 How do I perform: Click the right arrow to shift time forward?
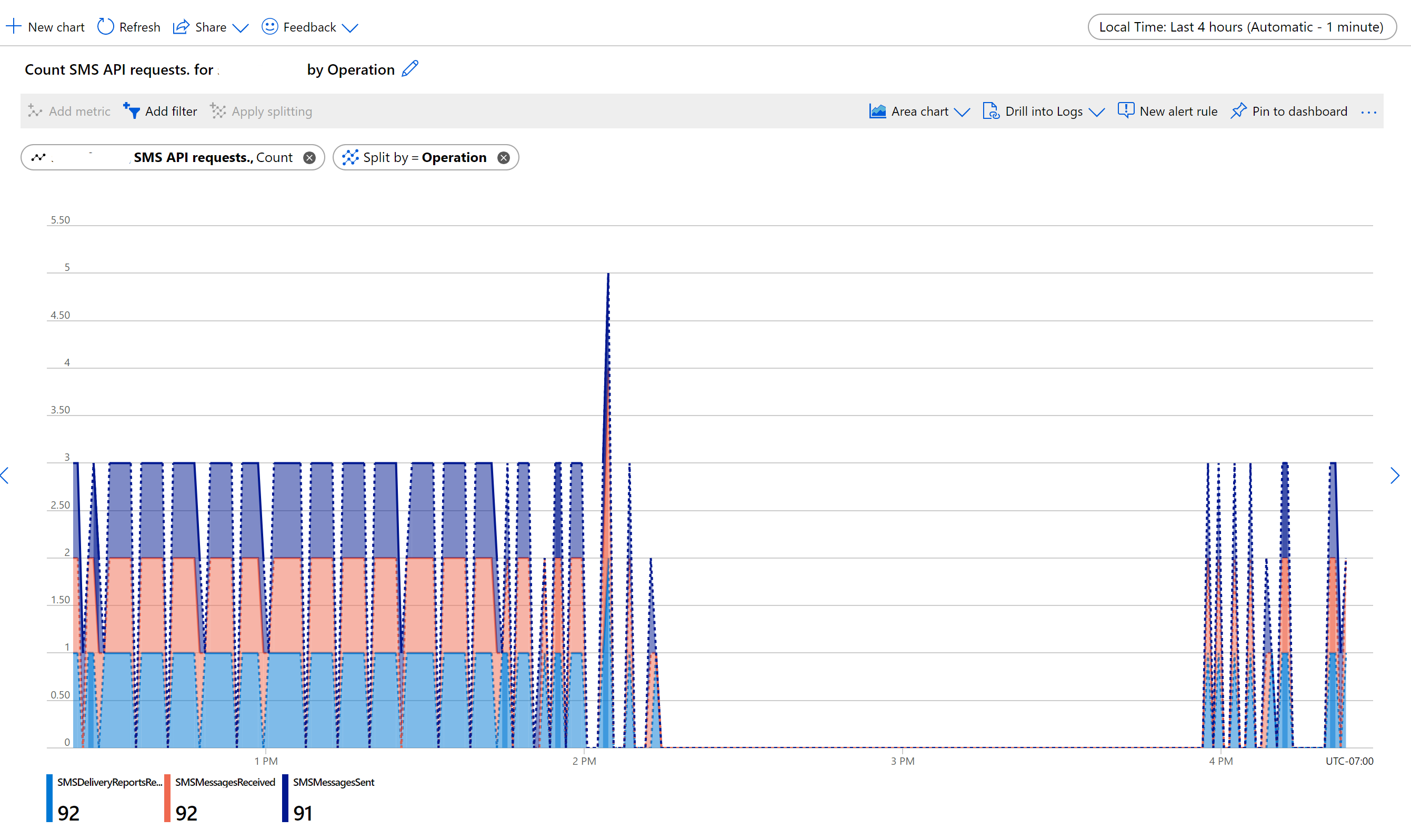pos(1395,475)
